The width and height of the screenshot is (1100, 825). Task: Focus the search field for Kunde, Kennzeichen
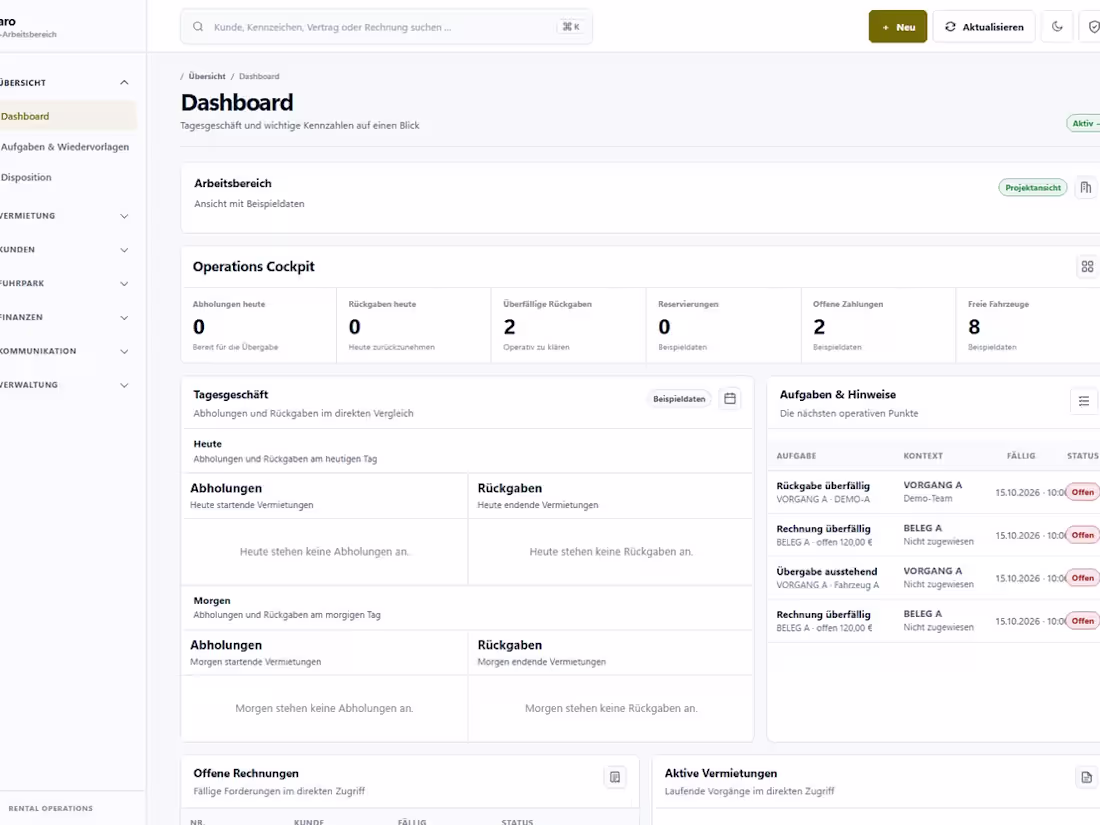click(386, 27)
